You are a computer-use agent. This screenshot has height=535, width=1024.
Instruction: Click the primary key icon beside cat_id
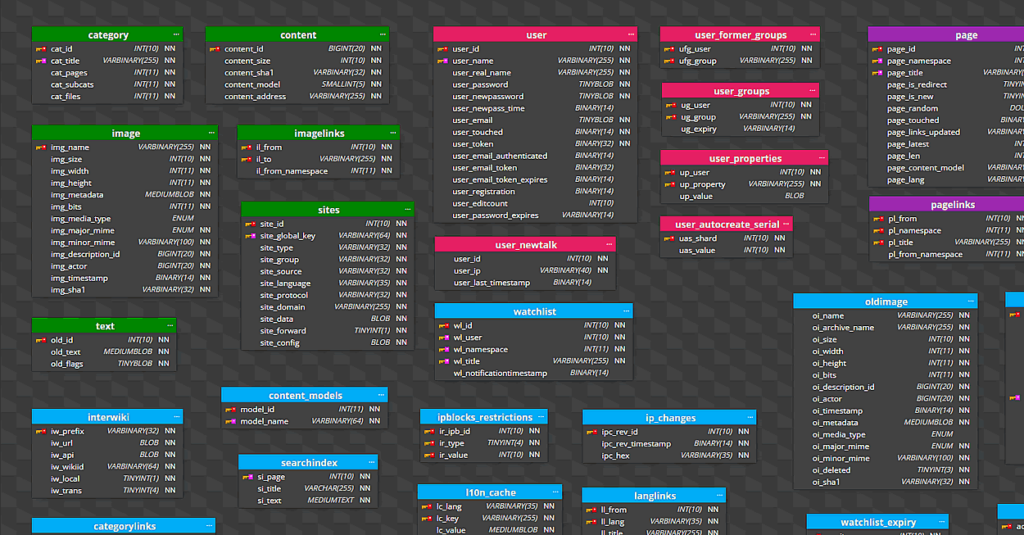[x=41, y=48]
